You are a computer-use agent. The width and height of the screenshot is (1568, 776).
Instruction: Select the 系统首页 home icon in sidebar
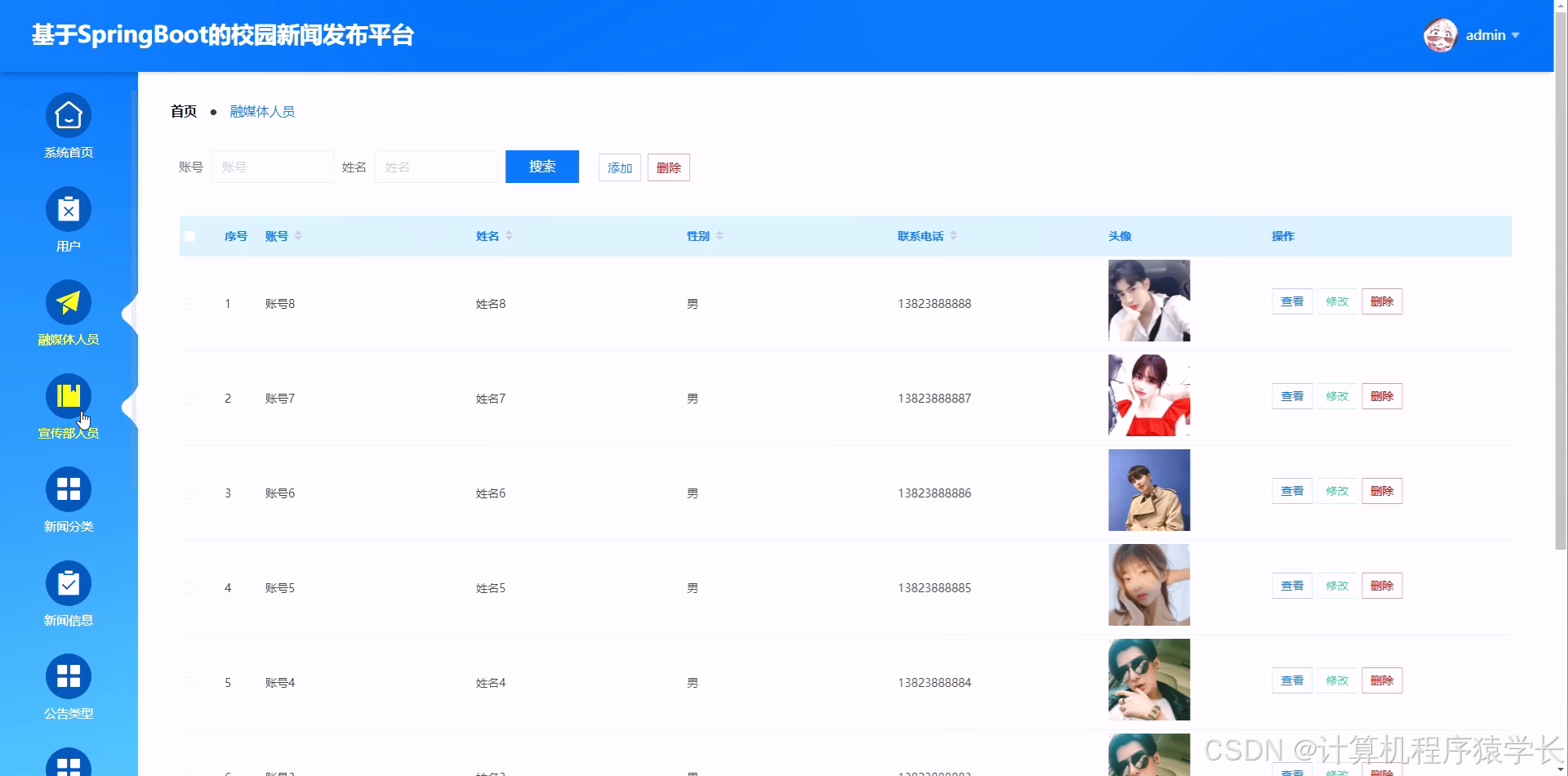(x=68, y=117)
